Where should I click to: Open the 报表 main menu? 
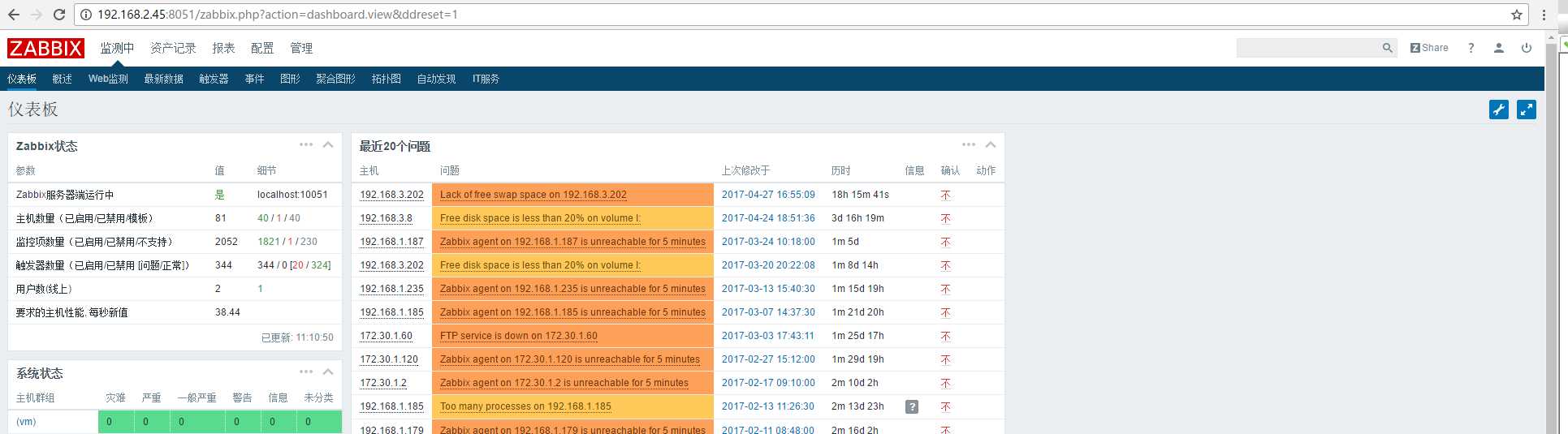pos(223,48)
